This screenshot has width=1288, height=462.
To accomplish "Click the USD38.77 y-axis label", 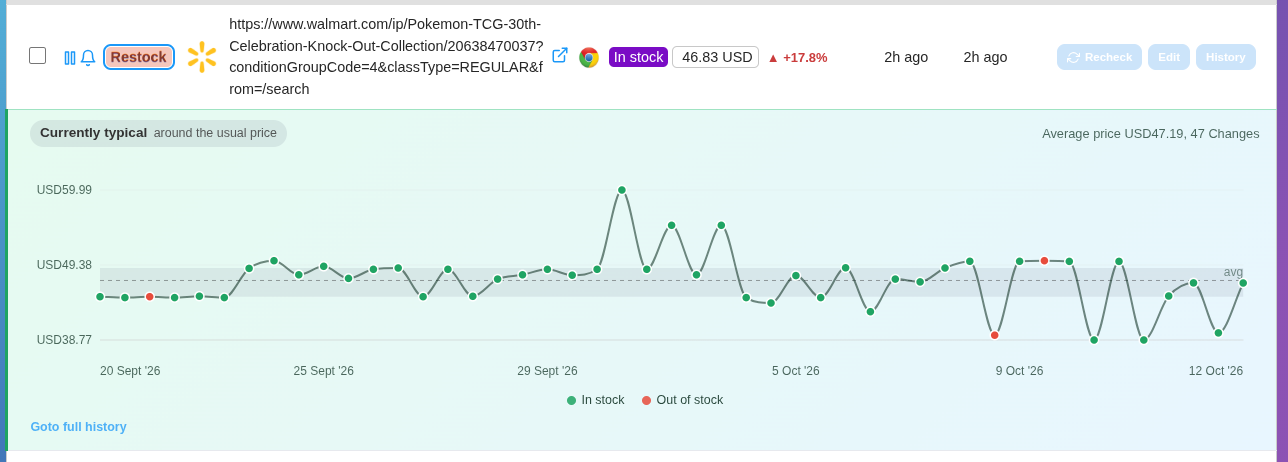I will (x=64, y=340).
